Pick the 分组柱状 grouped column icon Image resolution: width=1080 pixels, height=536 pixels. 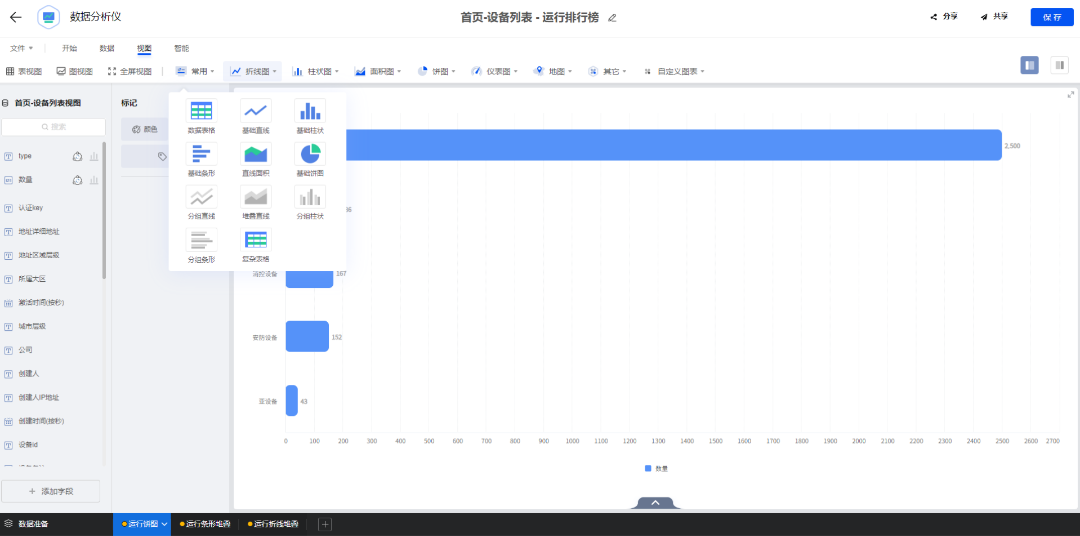[x=310, y=196]
